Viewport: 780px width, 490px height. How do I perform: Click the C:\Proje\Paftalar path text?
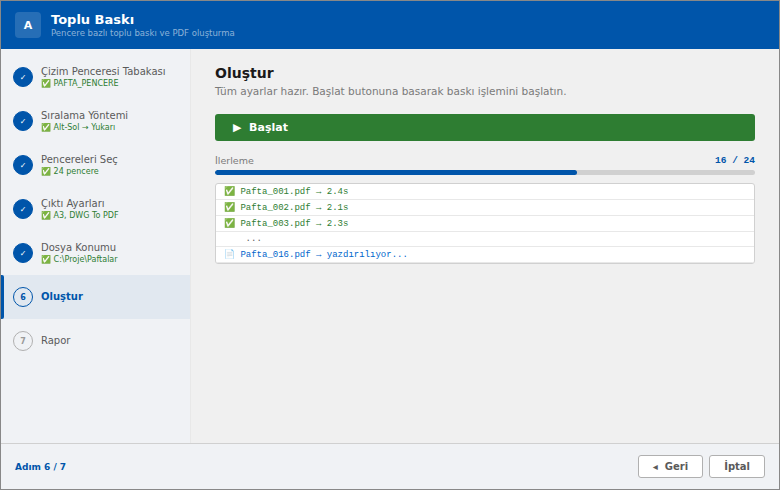point(86,259)
